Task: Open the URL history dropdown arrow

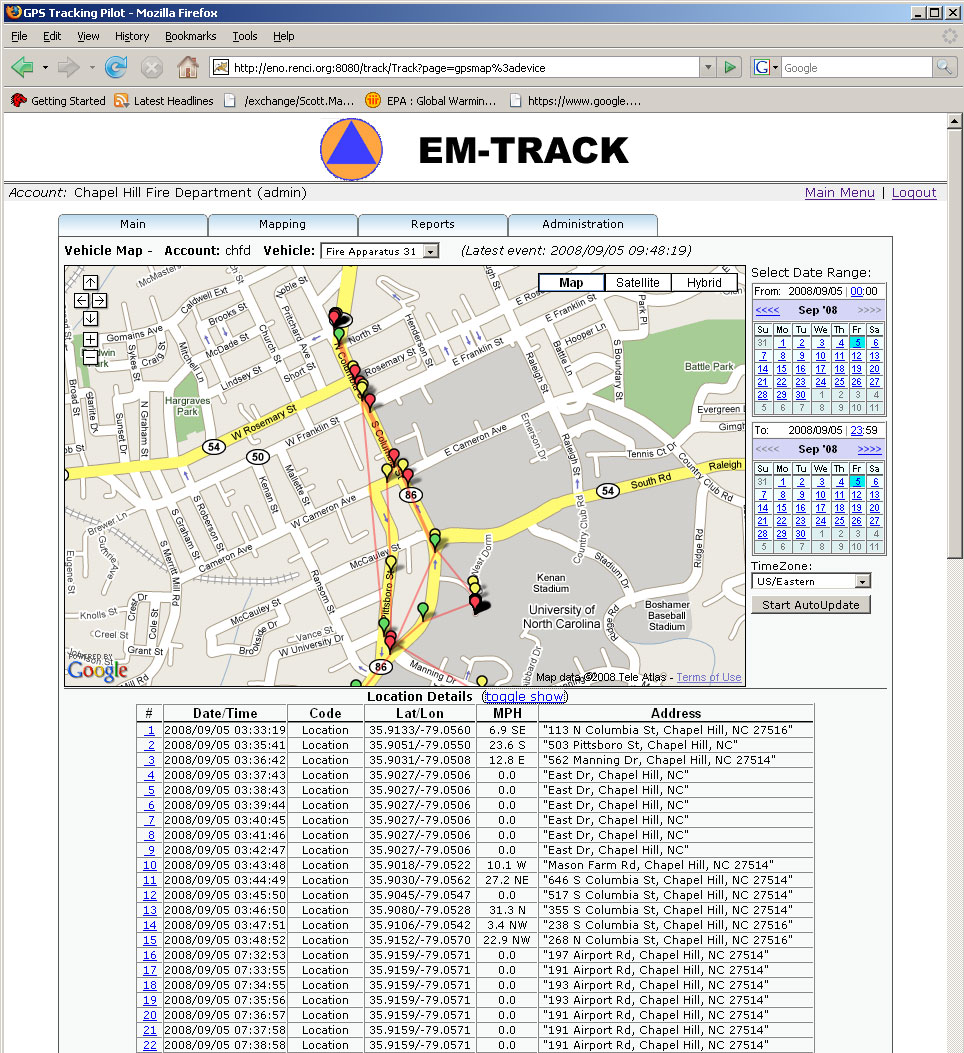Action: coord(708,68)
